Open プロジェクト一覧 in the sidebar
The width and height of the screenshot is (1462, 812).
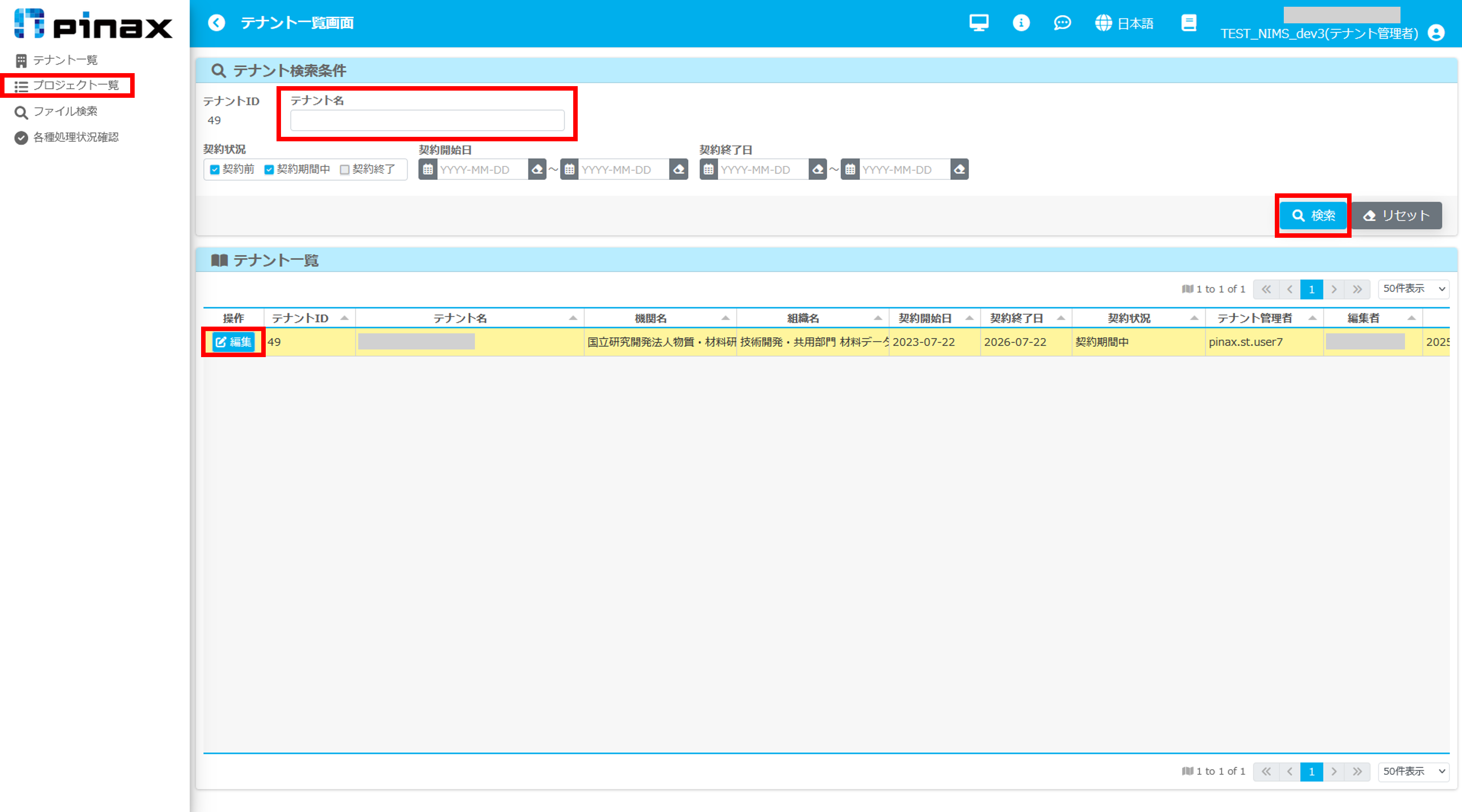[x=75, y=85]
